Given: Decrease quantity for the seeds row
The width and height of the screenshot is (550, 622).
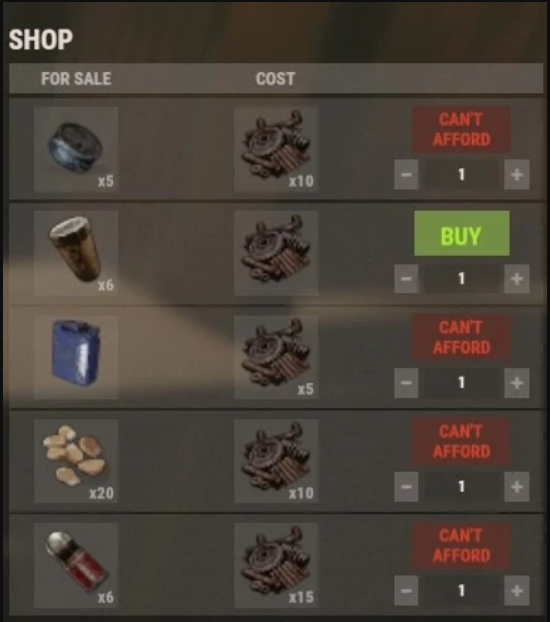Looking at the screenshot, I should (x=406, y=486).
